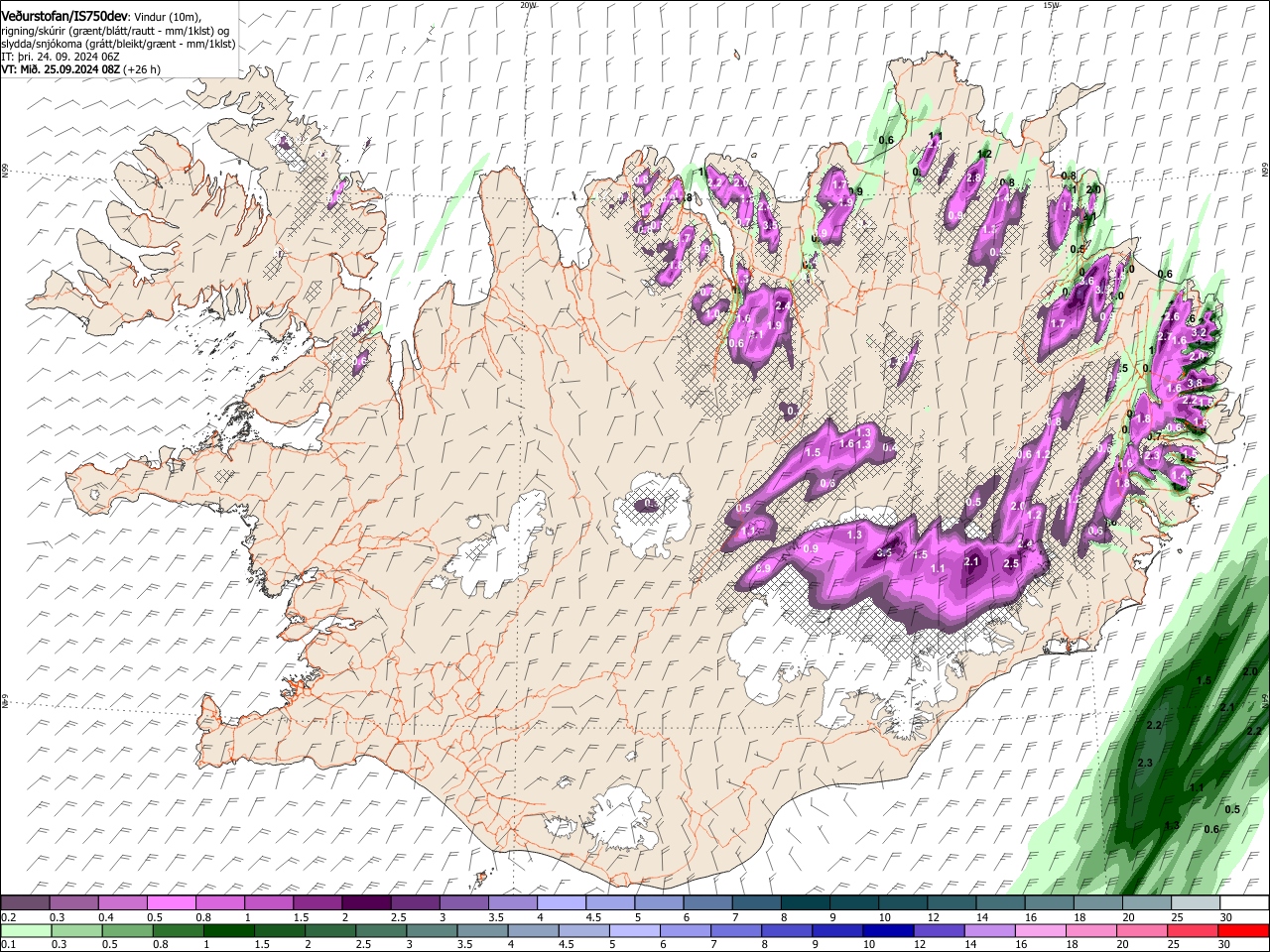
Task: Click the '0.1' label in the lower legend
Action: (x=8, y=944)
